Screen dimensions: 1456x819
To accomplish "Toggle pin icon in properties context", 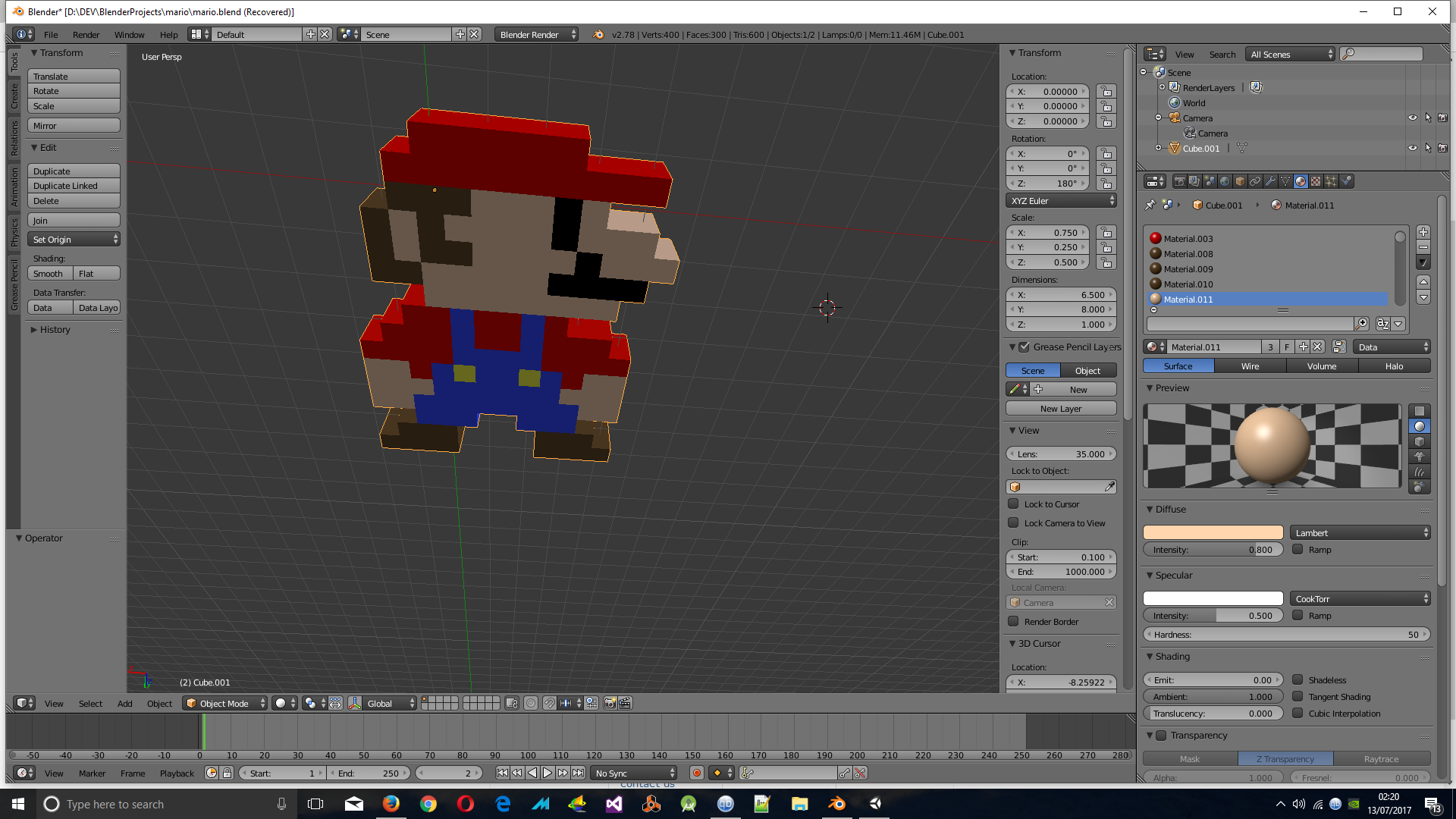I will (1150, 205).
